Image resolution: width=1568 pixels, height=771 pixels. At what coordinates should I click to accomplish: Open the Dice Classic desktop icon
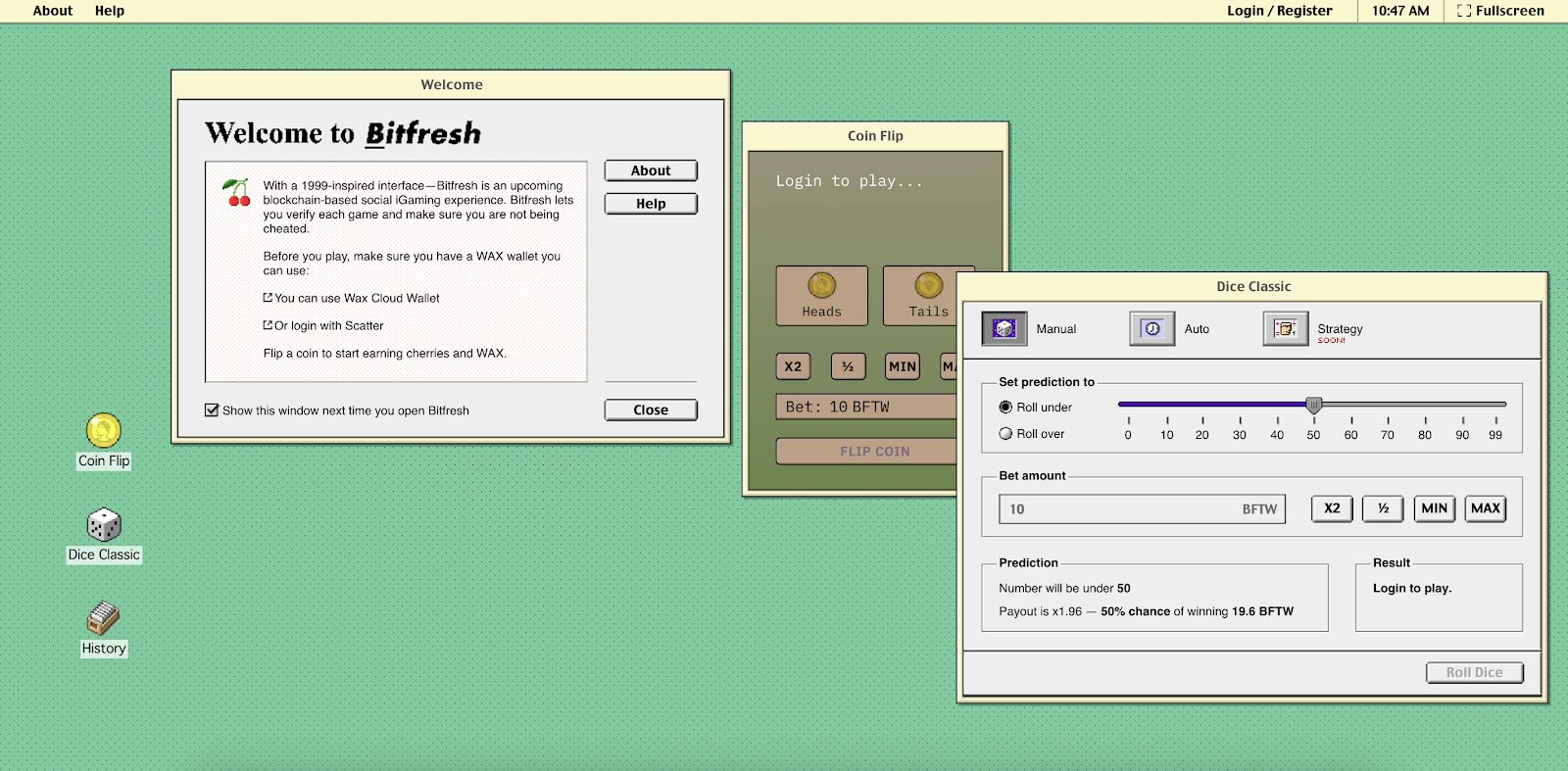click(104, 525)
